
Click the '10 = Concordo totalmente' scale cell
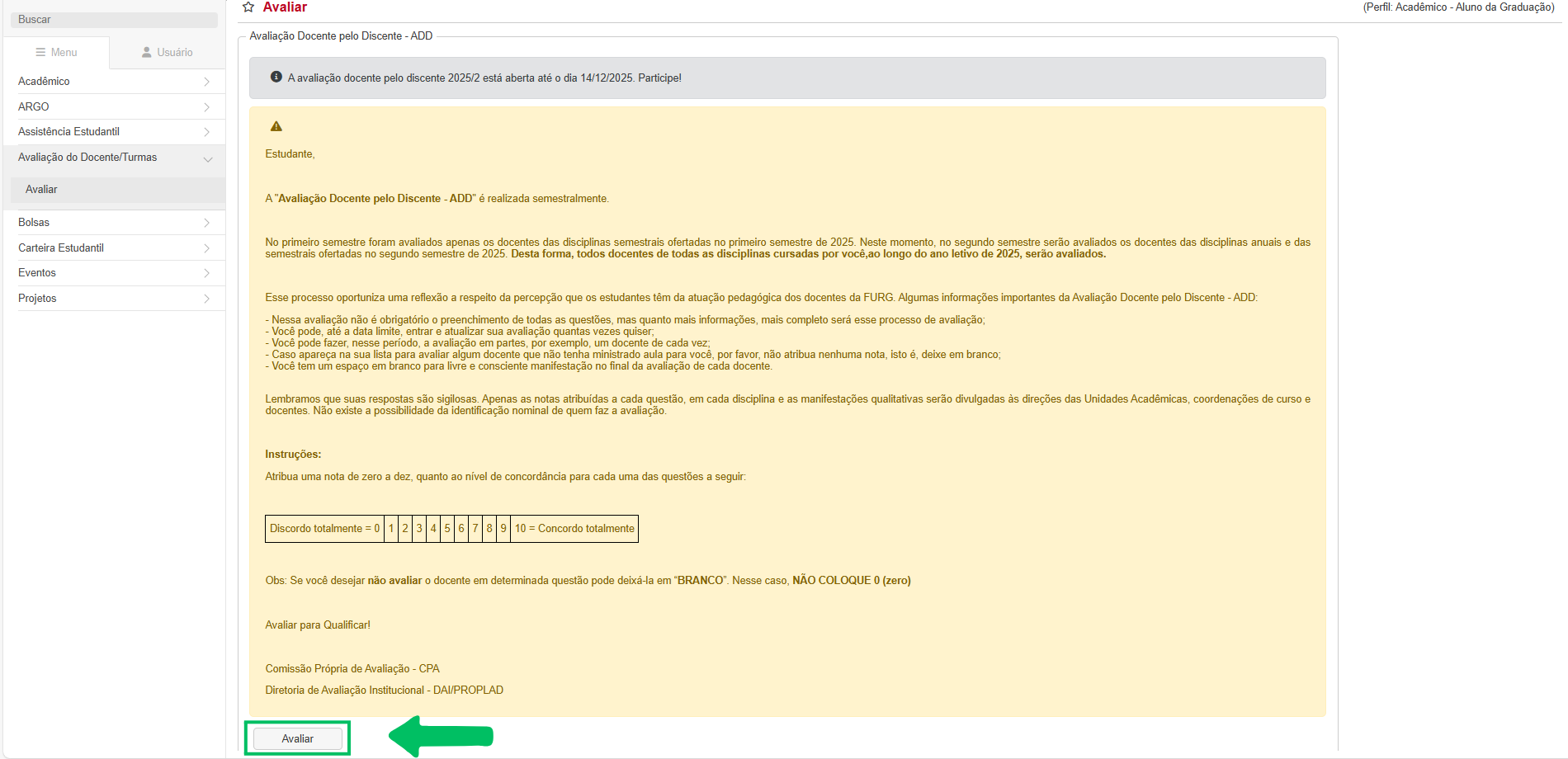click(574, 529)
